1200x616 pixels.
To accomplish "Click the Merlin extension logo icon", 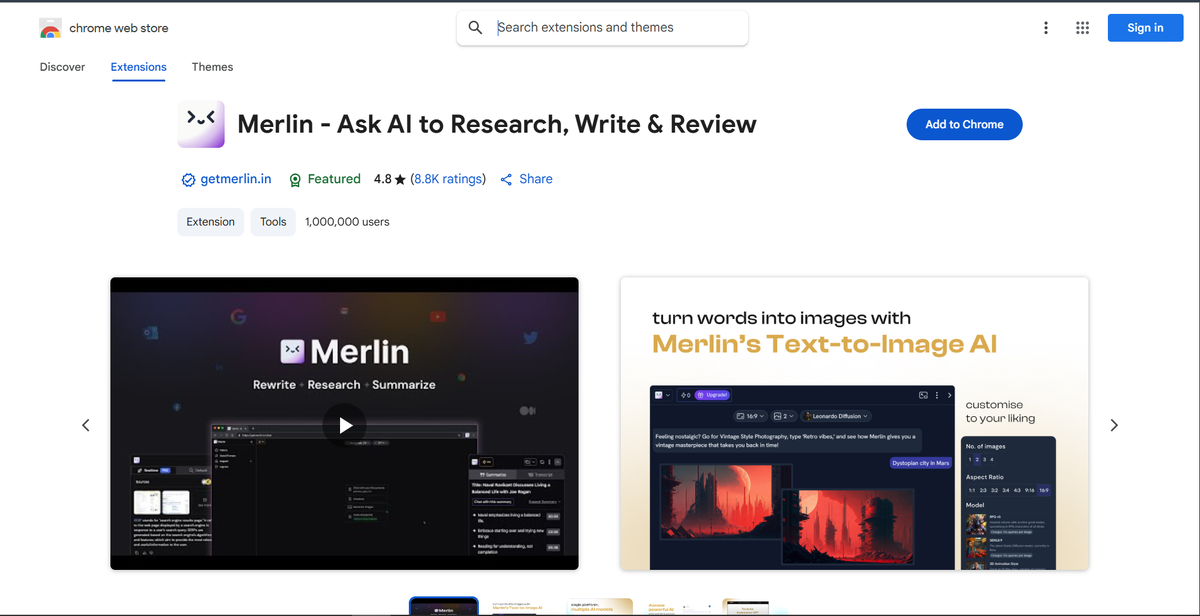I will click(201, 124).
